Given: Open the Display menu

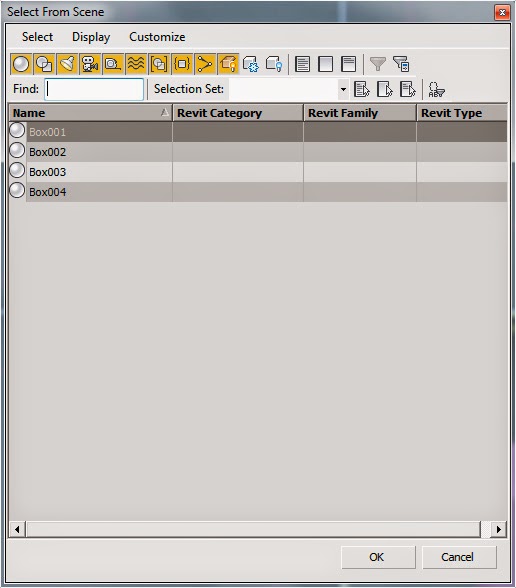Looking at the screenshot, I should [91, 37].
